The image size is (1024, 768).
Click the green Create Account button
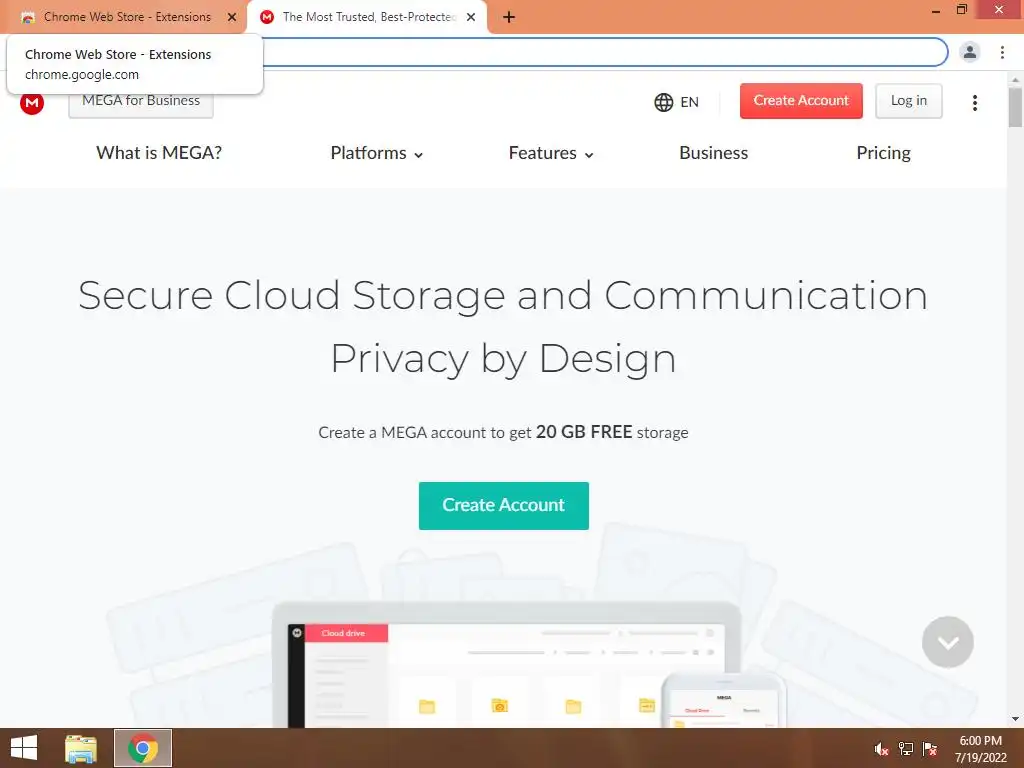(504, 505)
